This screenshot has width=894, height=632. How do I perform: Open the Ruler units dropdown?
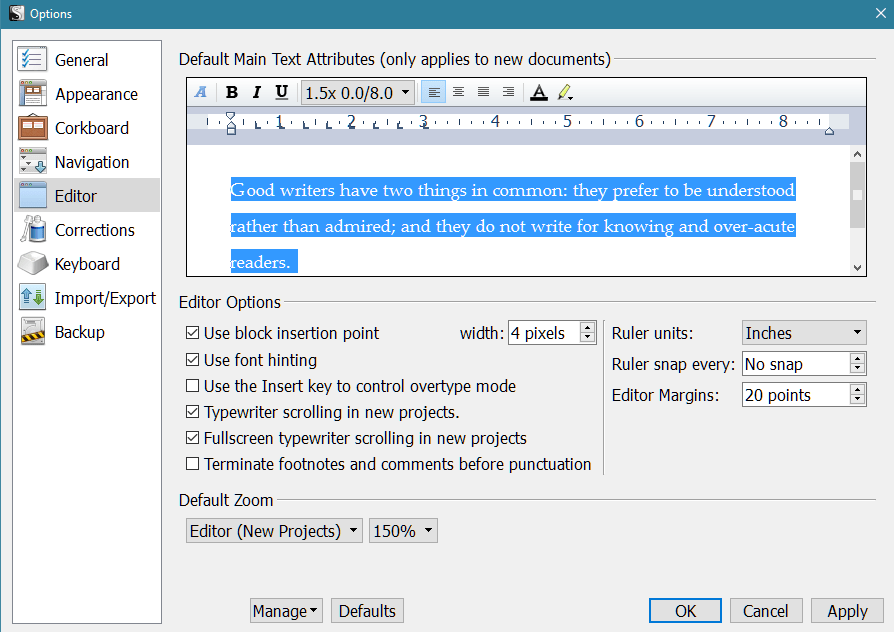[x=804, y=332]
